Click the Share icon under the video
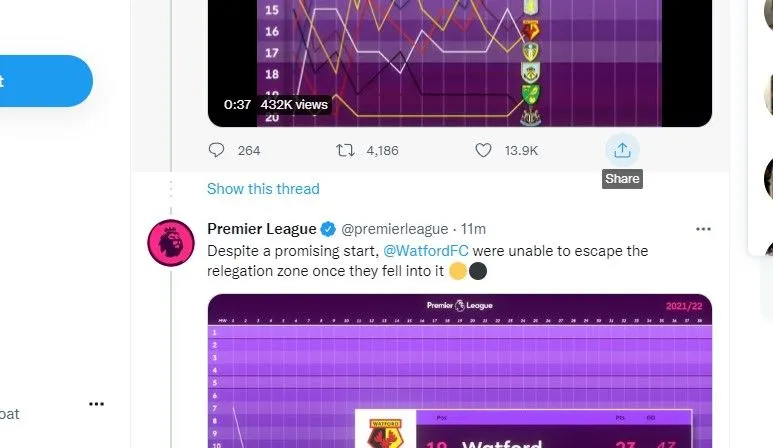Screen dimensions: 773x448 coord(622,150)
